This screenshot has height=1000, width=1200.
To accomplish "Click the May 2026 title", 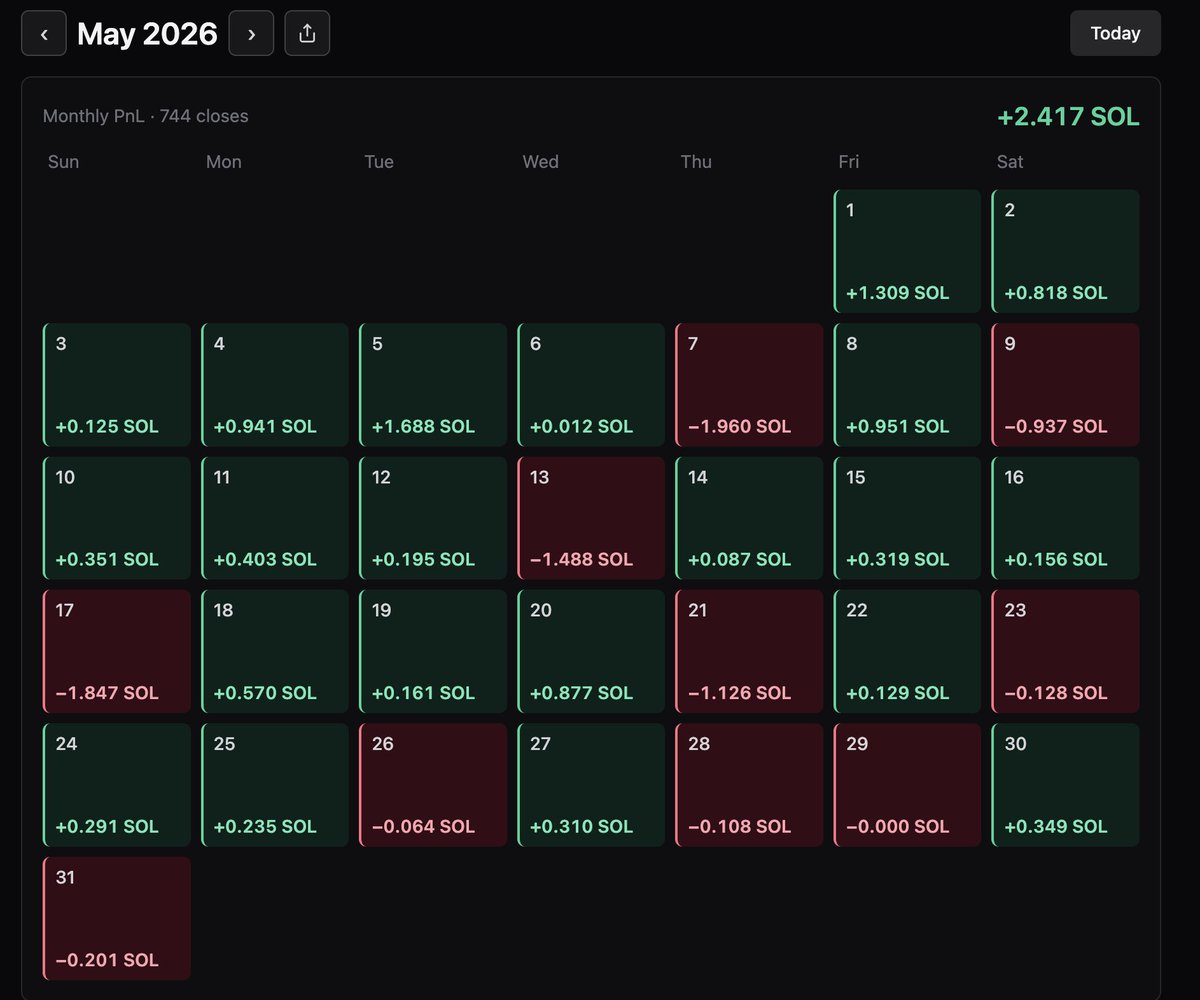I will point(147,34).
